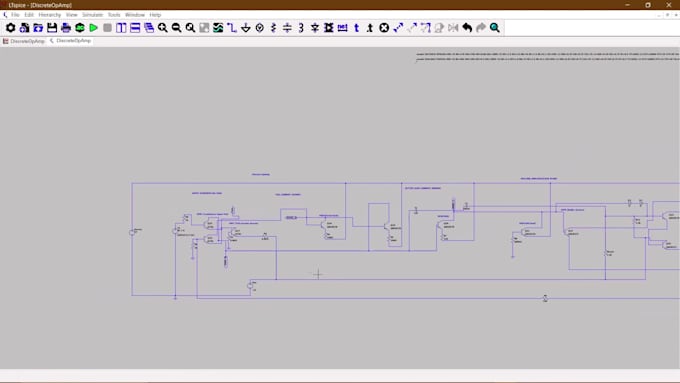The width and height of the screenshot is (680, 383).
Task: Place a diode
Action: 315,28
